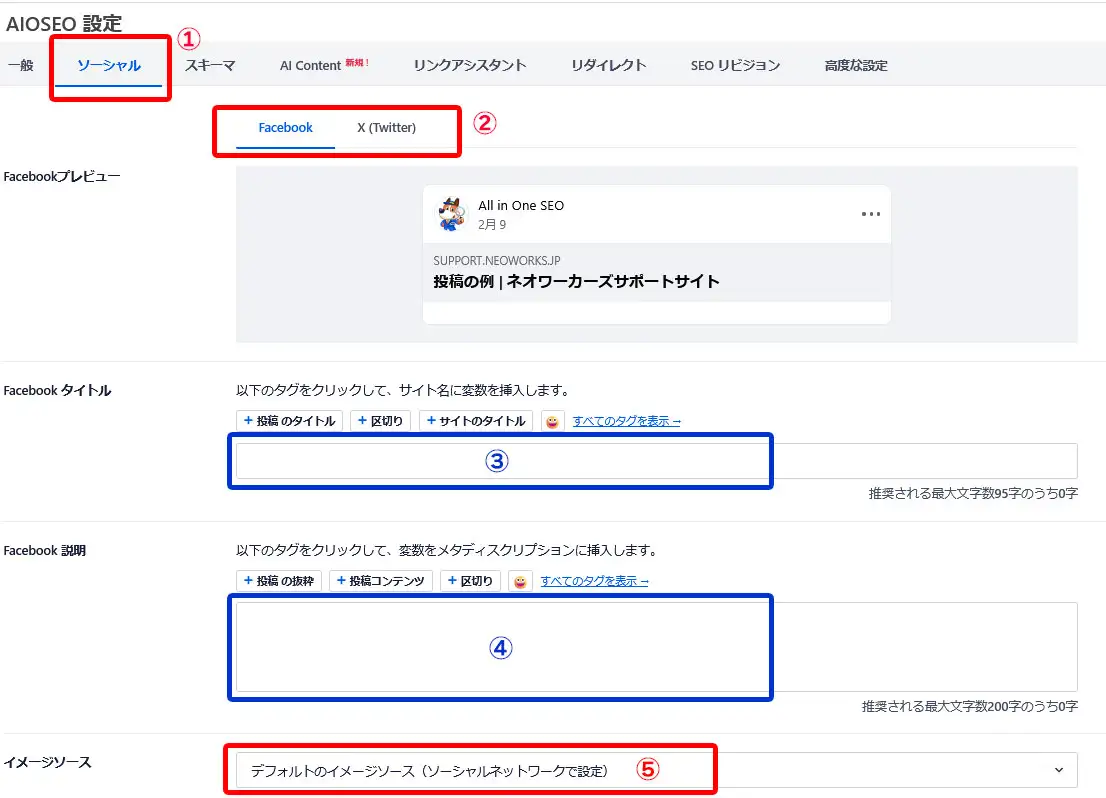Open the emoji picker beside Facebook description tags

click(x=520, y=581)
